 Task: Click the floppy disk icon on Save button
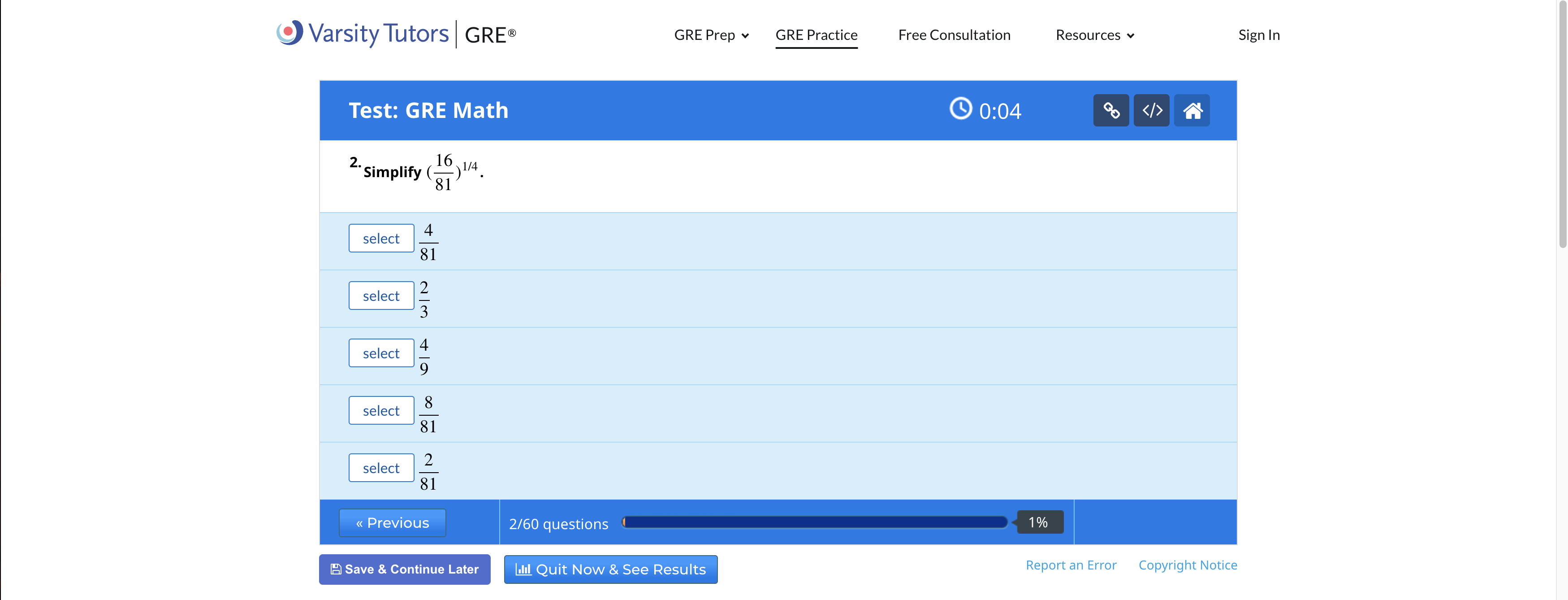click(x=335, y=569)
